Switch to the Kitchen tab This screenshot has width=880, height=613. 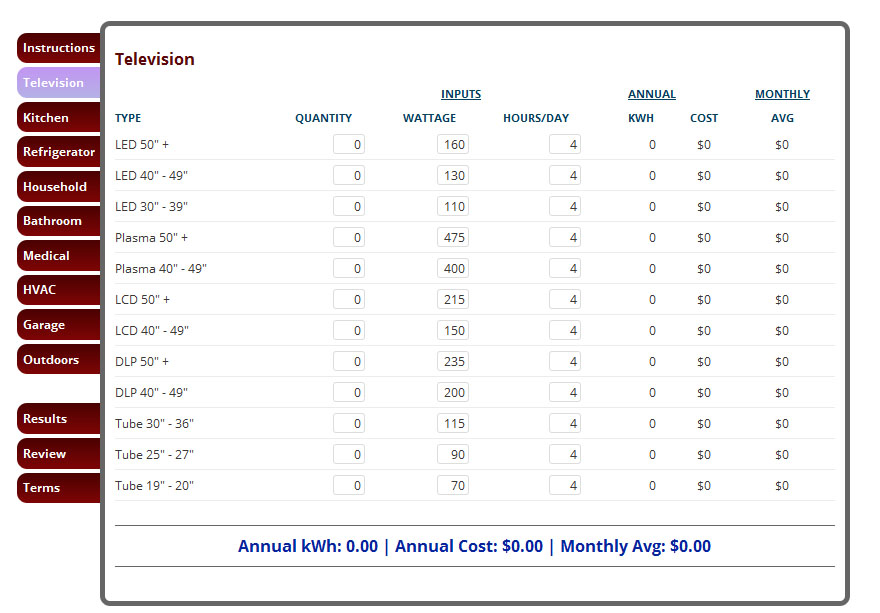tap(58, 118)
